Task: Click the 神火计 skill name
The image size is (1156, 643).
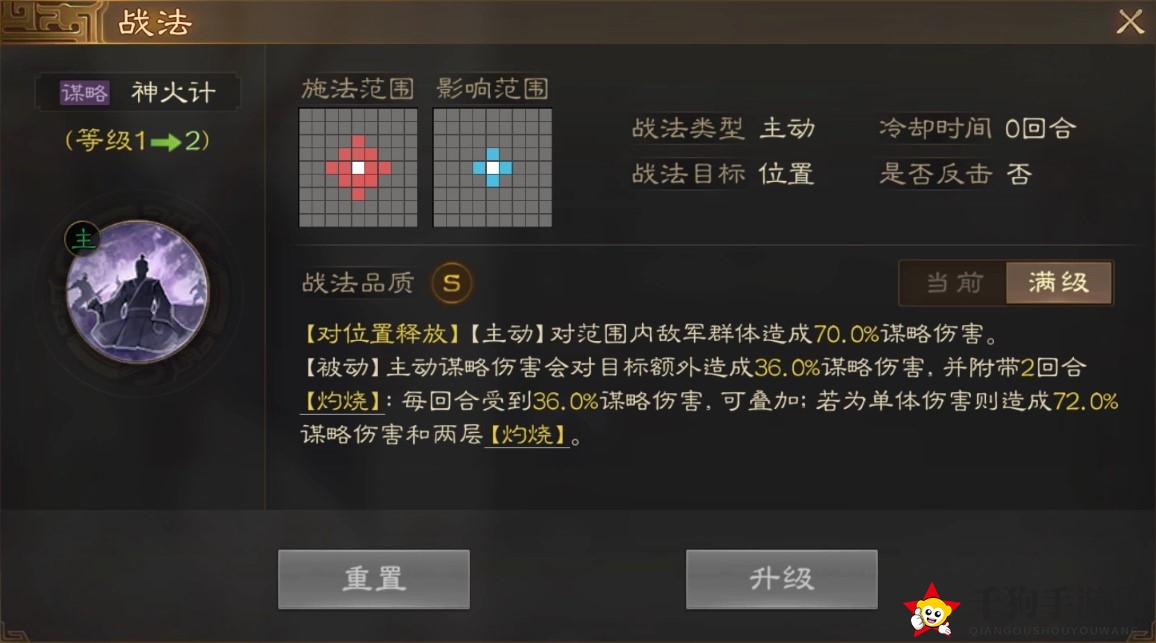Action: (x=173, y=92)
